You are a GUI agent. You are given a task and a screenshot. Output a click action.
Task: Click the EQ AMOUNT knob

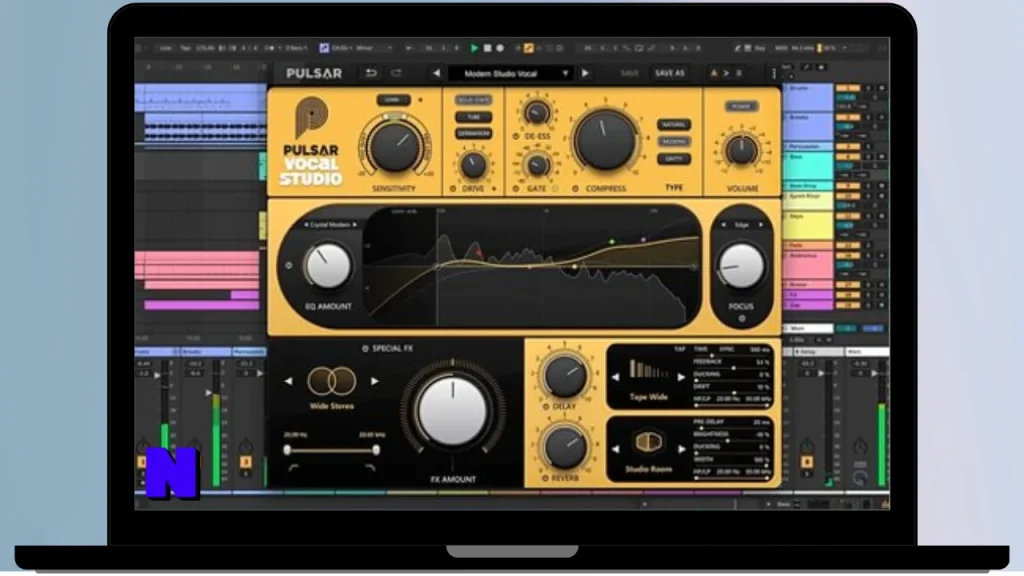(328, 266)
